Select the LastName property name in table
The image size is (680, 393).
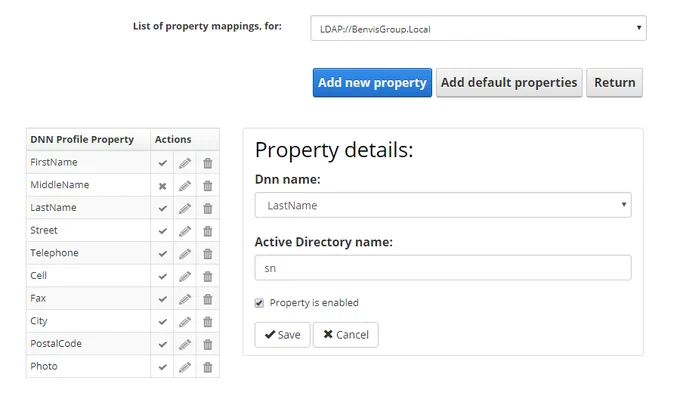53,207
